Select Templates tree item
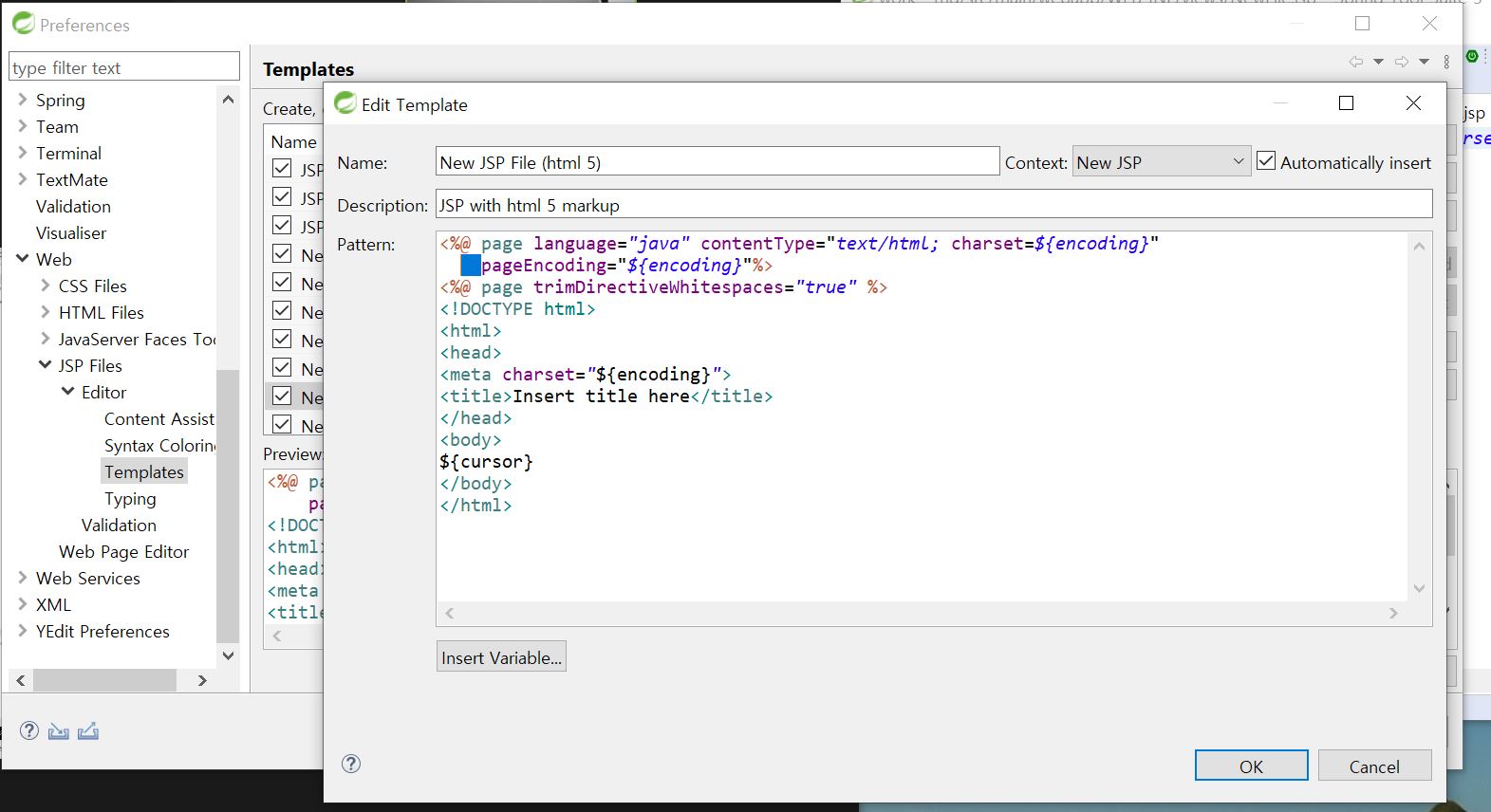Viewport: 1491px width, 812px height. pyautogui.click(x=144, y=471)
